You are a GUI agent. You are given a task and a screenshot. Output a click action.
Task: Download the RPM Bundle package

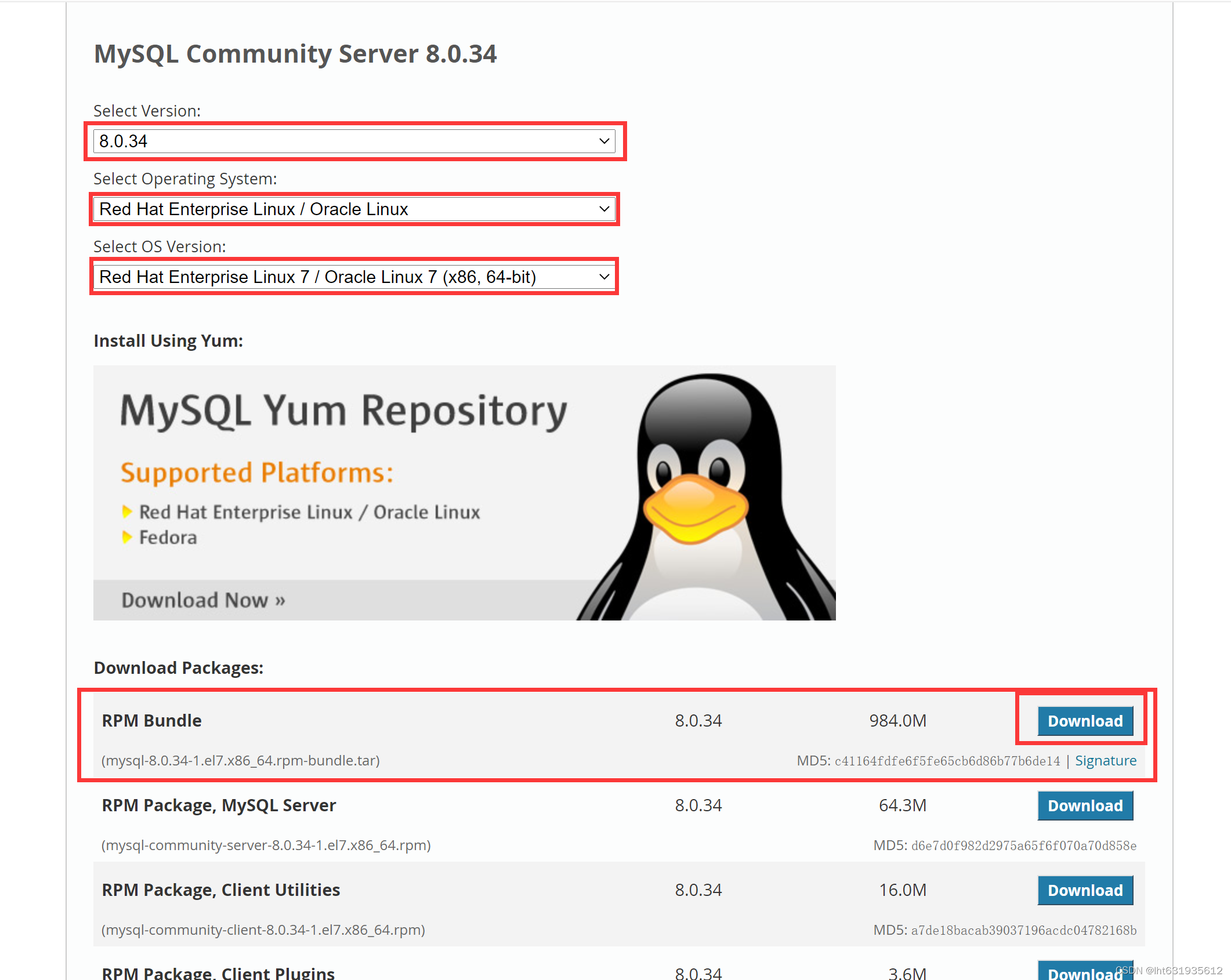pos(1085,721)
